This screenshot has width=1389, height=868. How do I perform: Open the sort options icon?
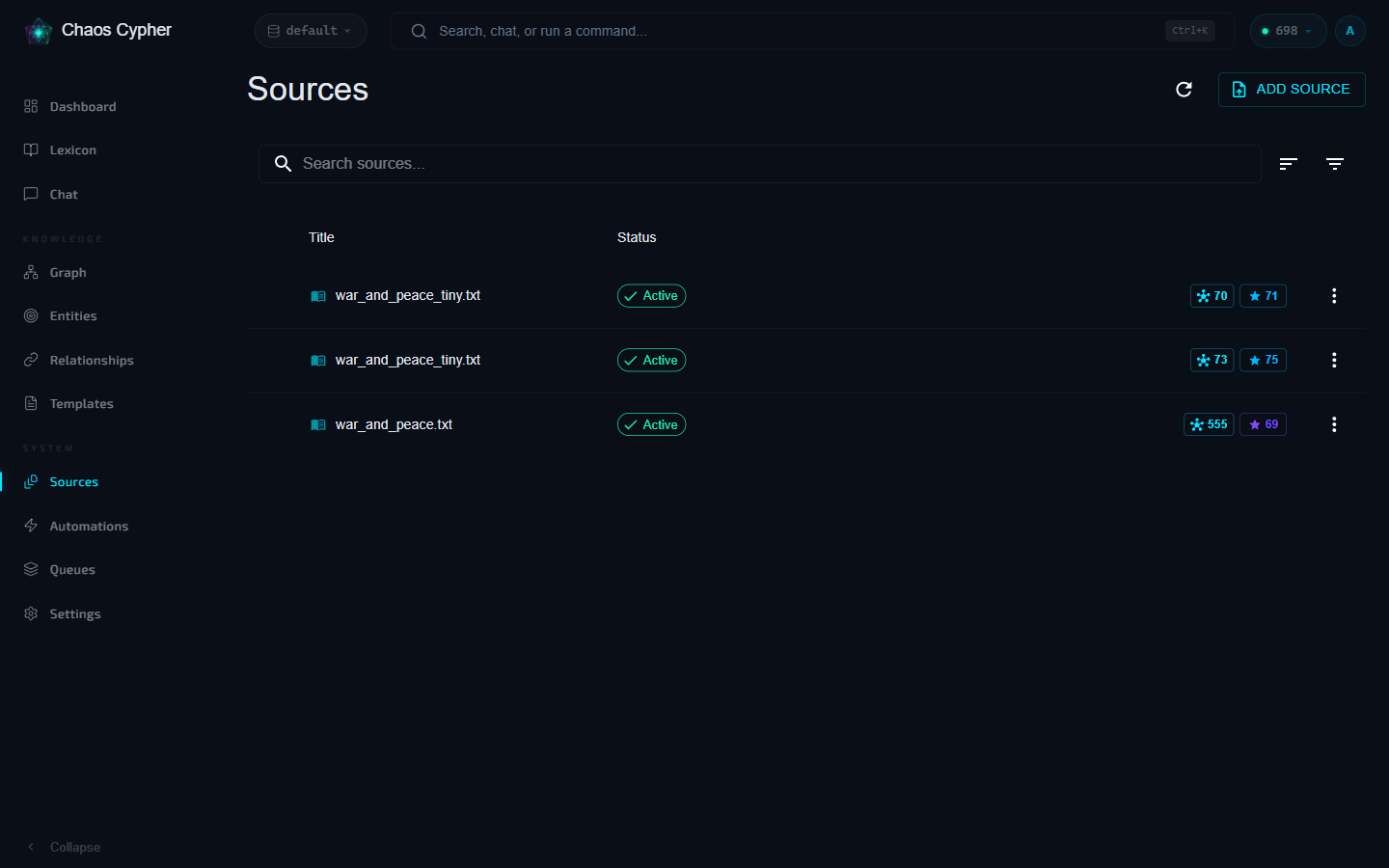tap(1289, 164)
